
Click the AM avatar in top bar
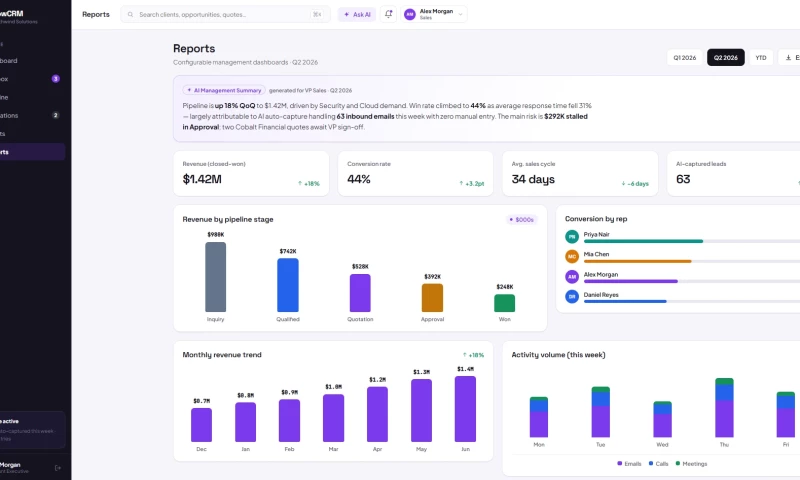tap(410, 14)
